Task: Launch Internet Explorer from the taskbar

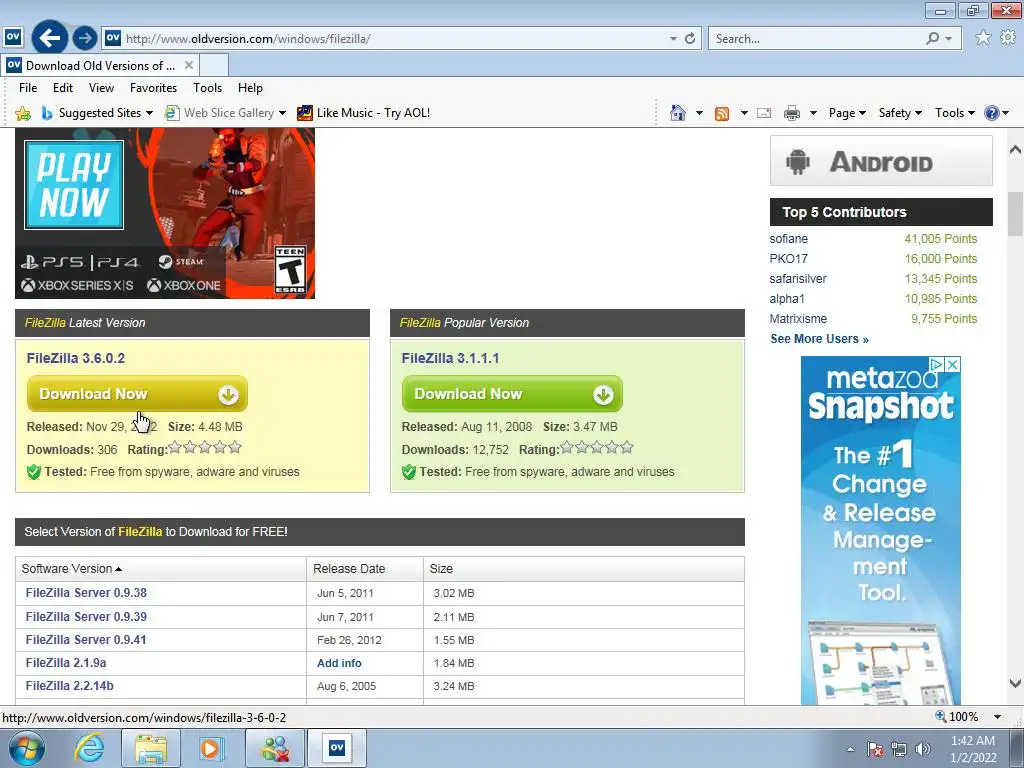Action: point(89,748)
